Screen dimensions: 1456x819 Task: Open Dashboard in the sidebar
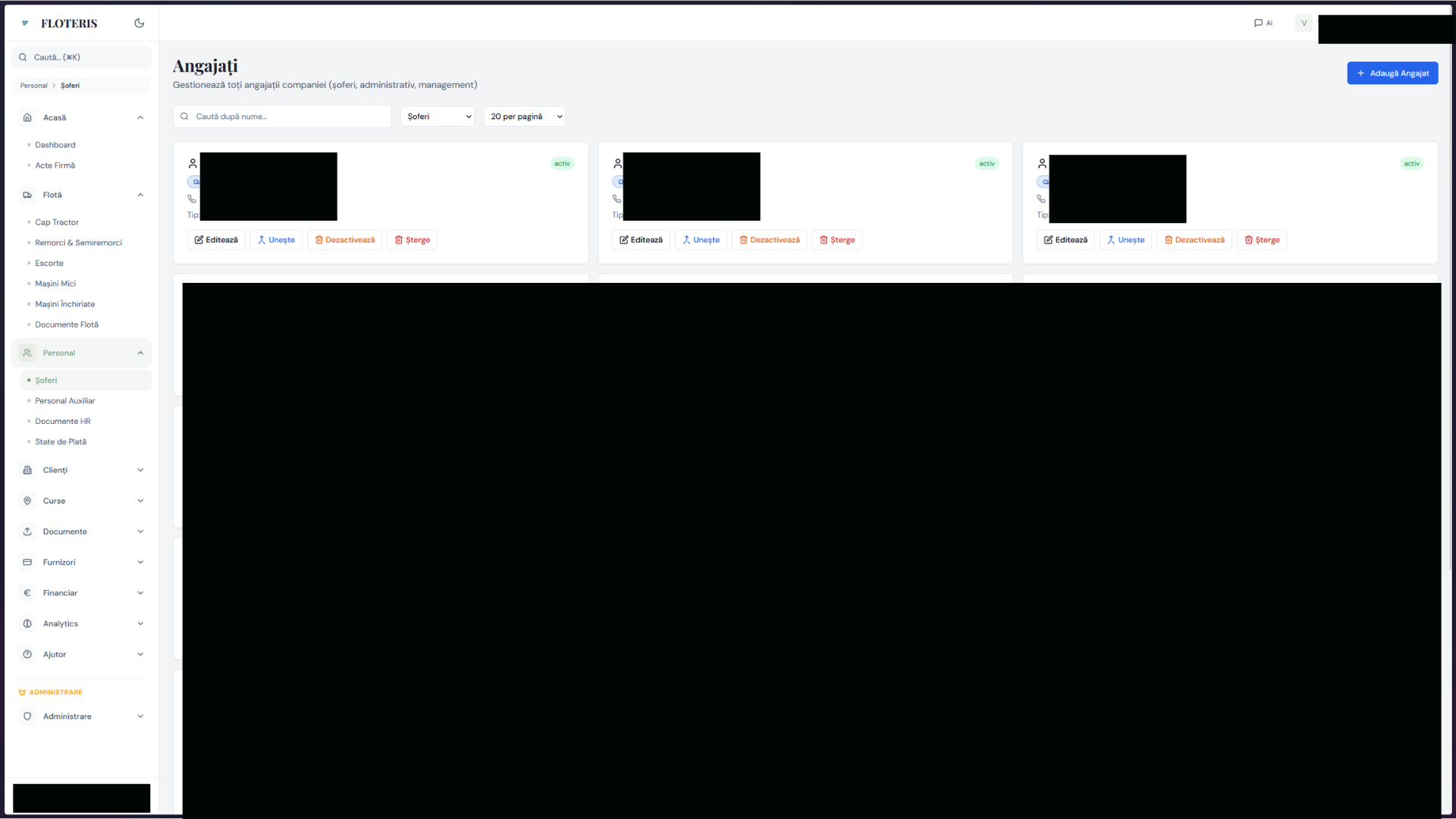tap(55, 145)
